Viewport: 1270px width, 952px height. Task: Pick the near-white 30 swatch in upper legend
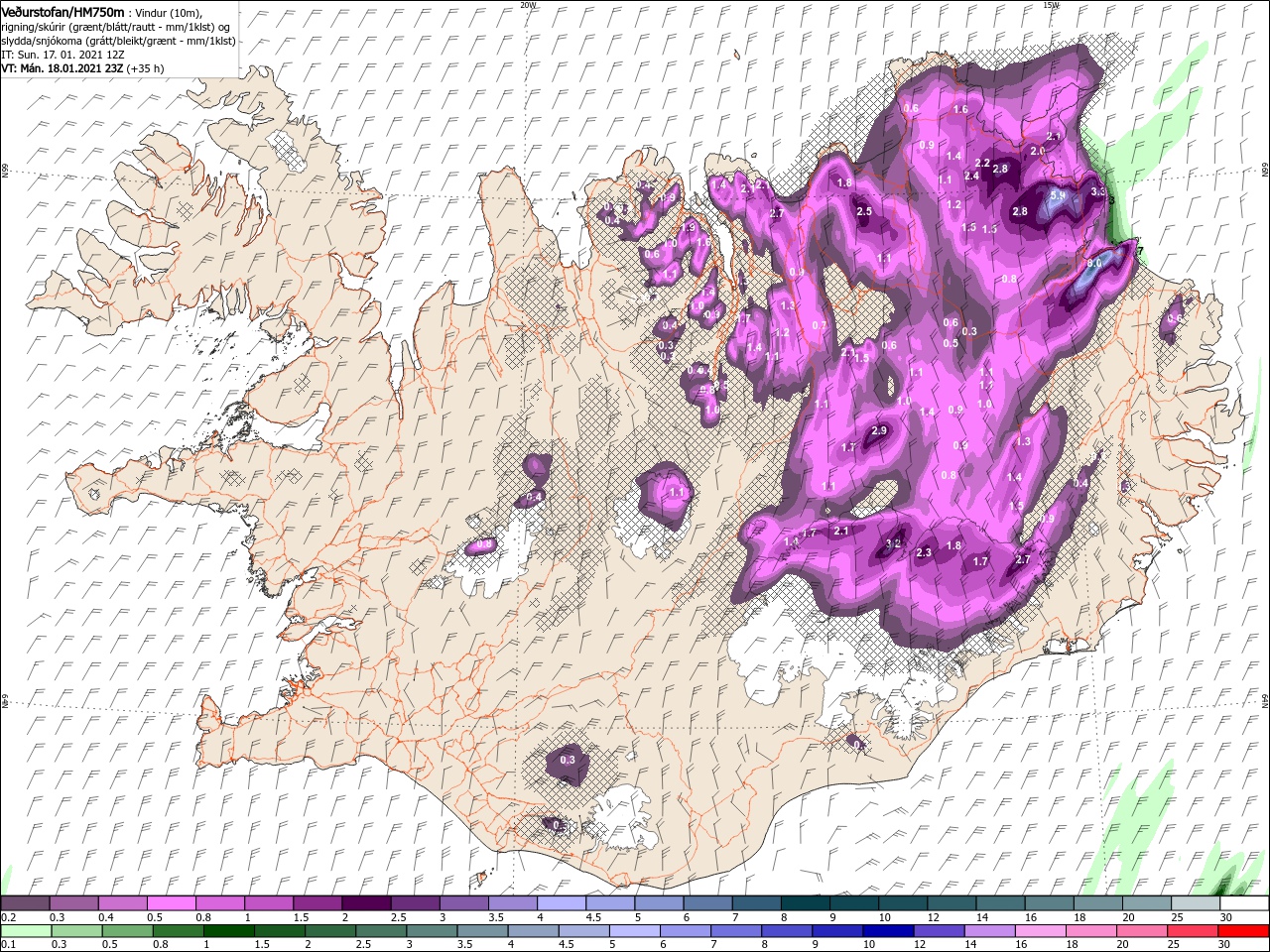pyautogui.click(x=1243, y=903)
